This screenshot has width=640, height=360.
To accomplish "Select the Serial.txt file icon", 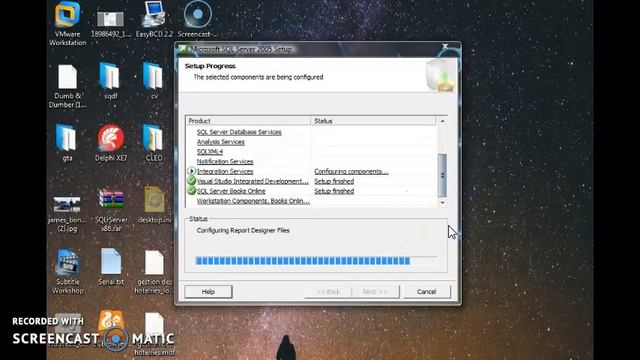I will point(111,267).
